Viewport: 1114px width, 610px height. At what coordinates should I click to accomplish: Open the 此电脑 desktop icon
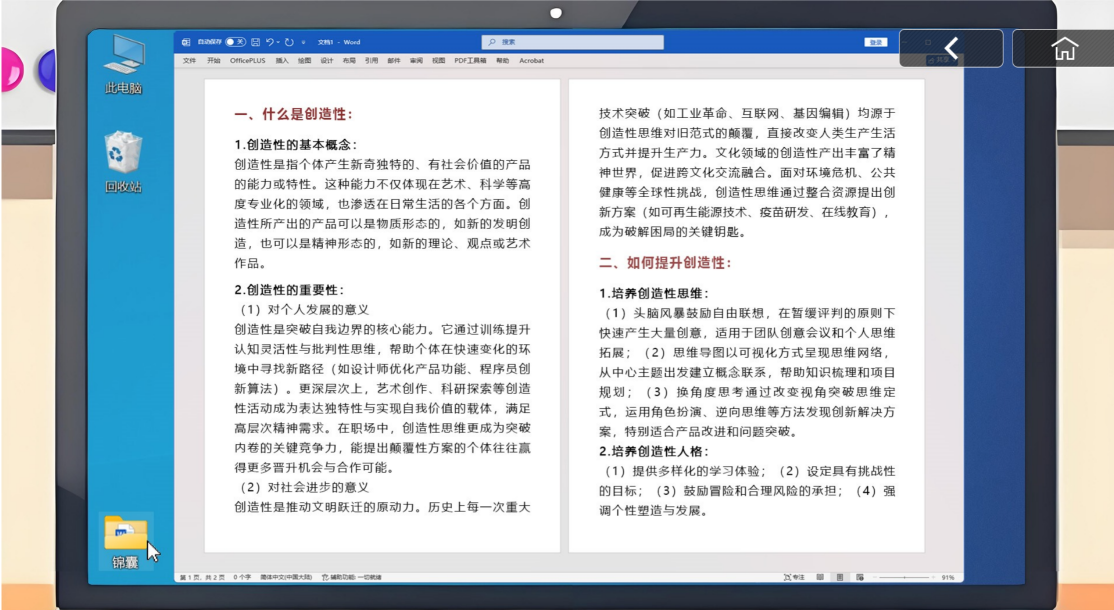click(x=124, y=62)
